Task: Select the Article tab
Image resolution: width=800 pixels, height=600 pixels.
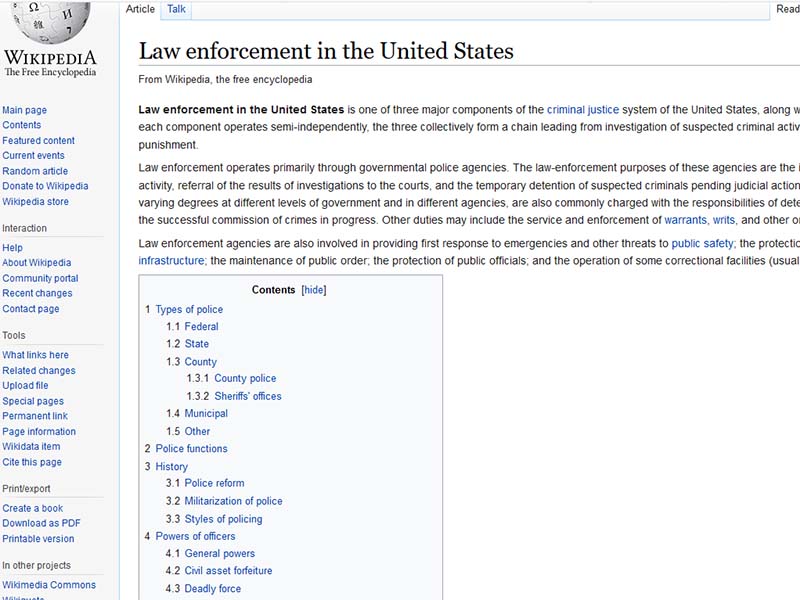Action: click(140, 9)
